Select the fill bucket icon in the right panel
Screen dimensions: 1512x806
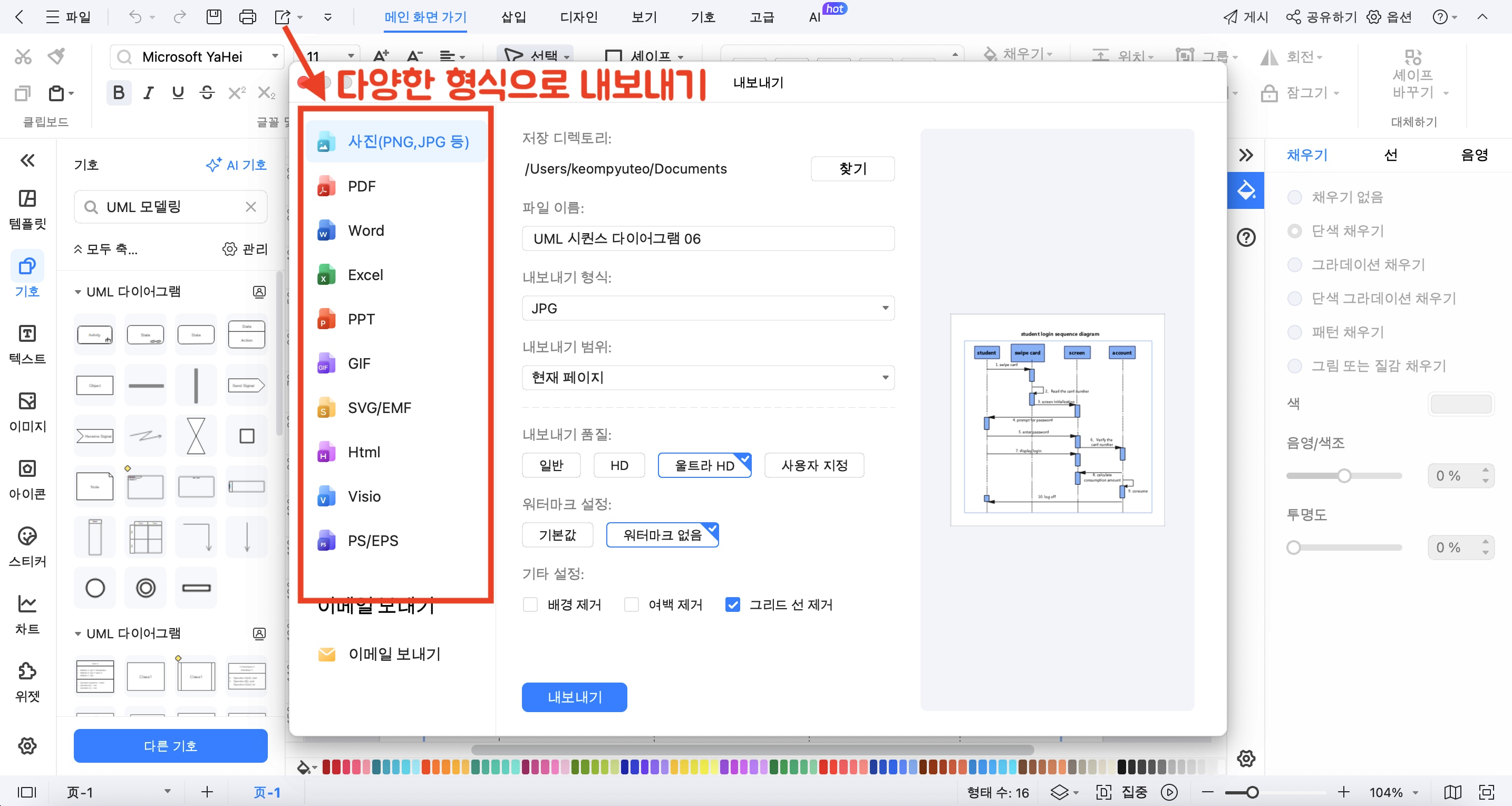coord(1246,190)
